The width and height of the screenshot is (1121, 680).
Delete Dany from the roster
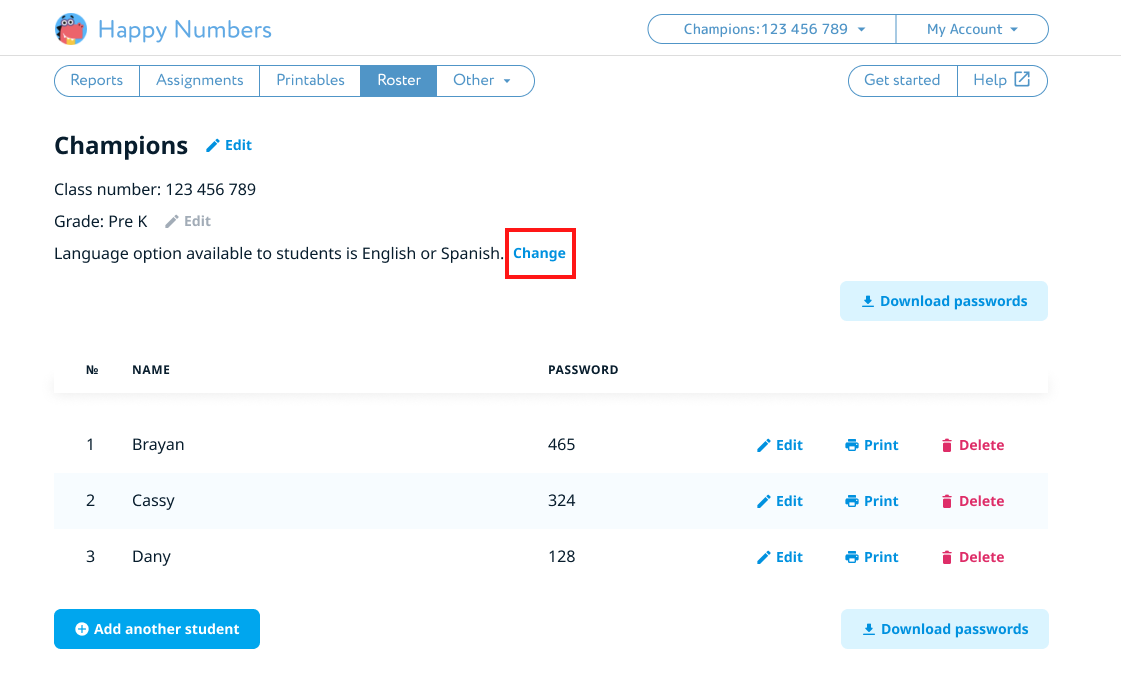pos(972,557)
